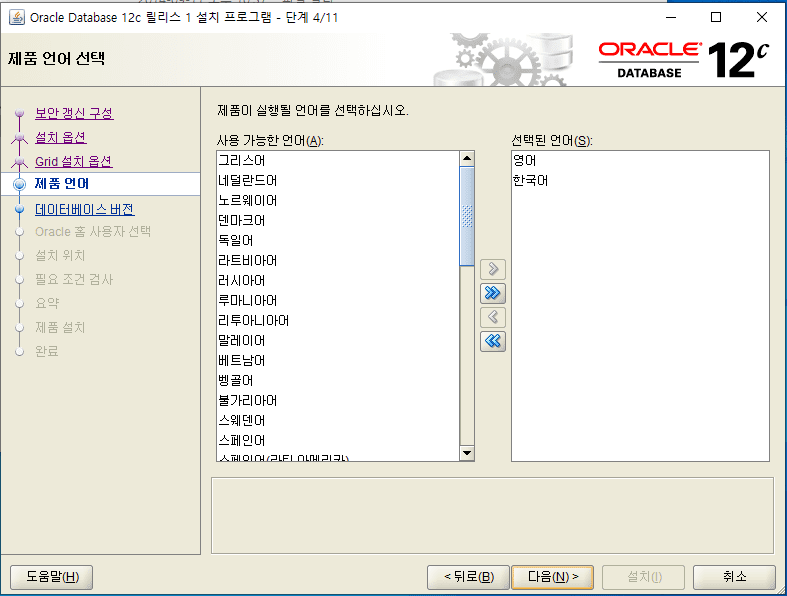Click the remove all languages double-arrow button

(x=492, y=341)
